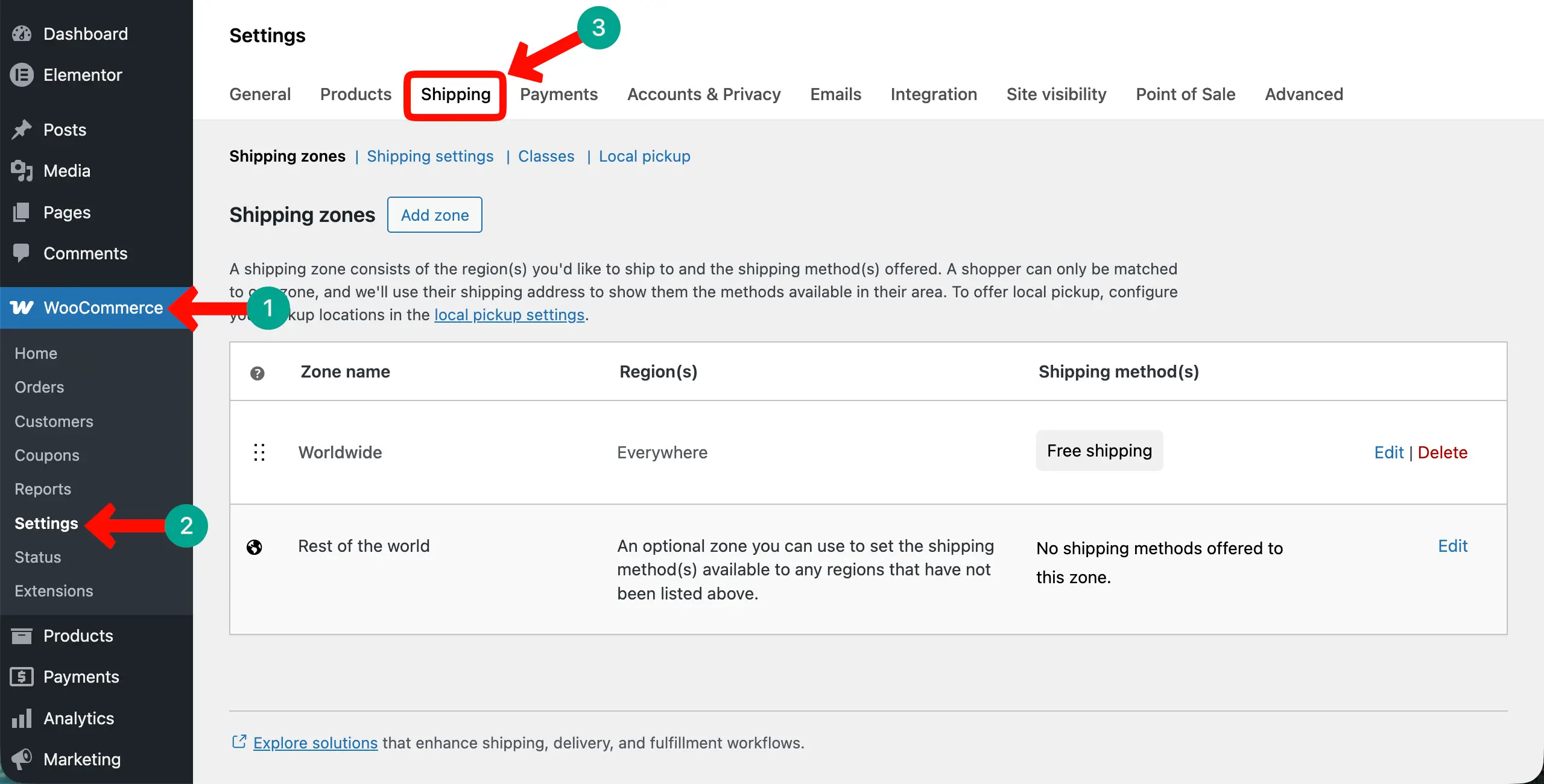Switch to the Emails tab
The height and width of the screenshot is (784, 1544).
point(836,94)
